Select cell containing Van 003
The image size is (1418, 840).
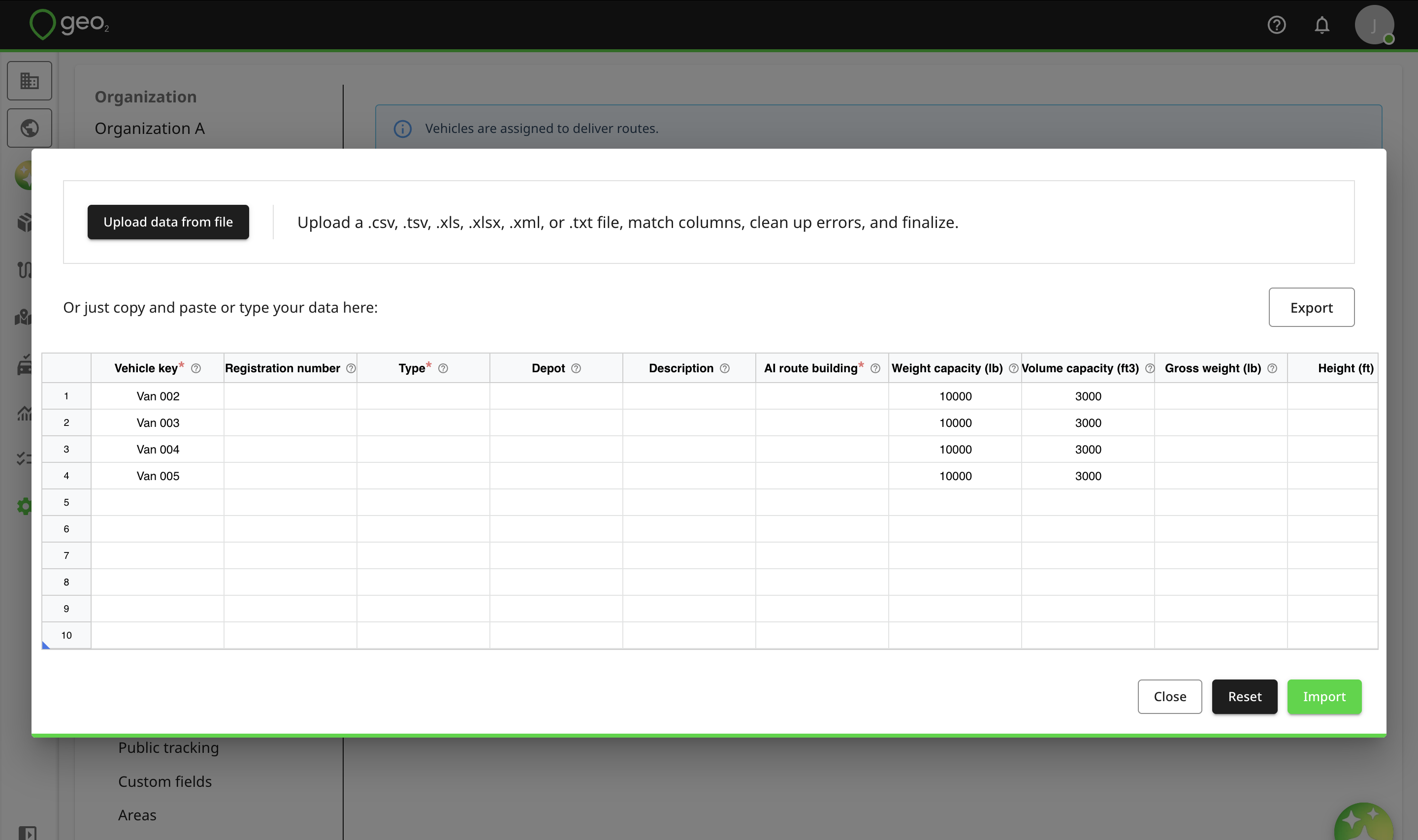click(157, 423)
